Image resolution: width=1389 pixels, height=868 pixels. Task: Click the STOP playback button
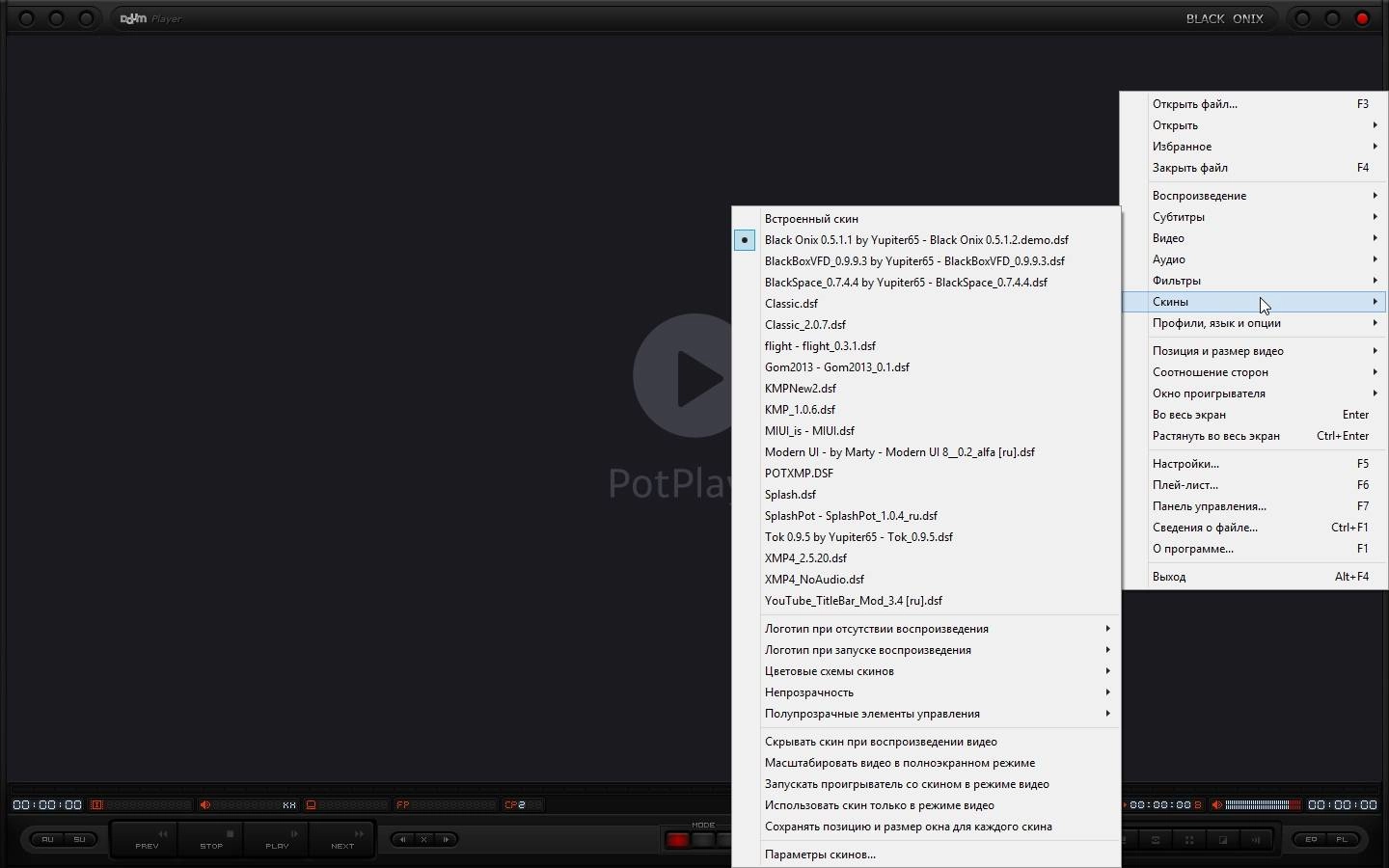(211, 838)
